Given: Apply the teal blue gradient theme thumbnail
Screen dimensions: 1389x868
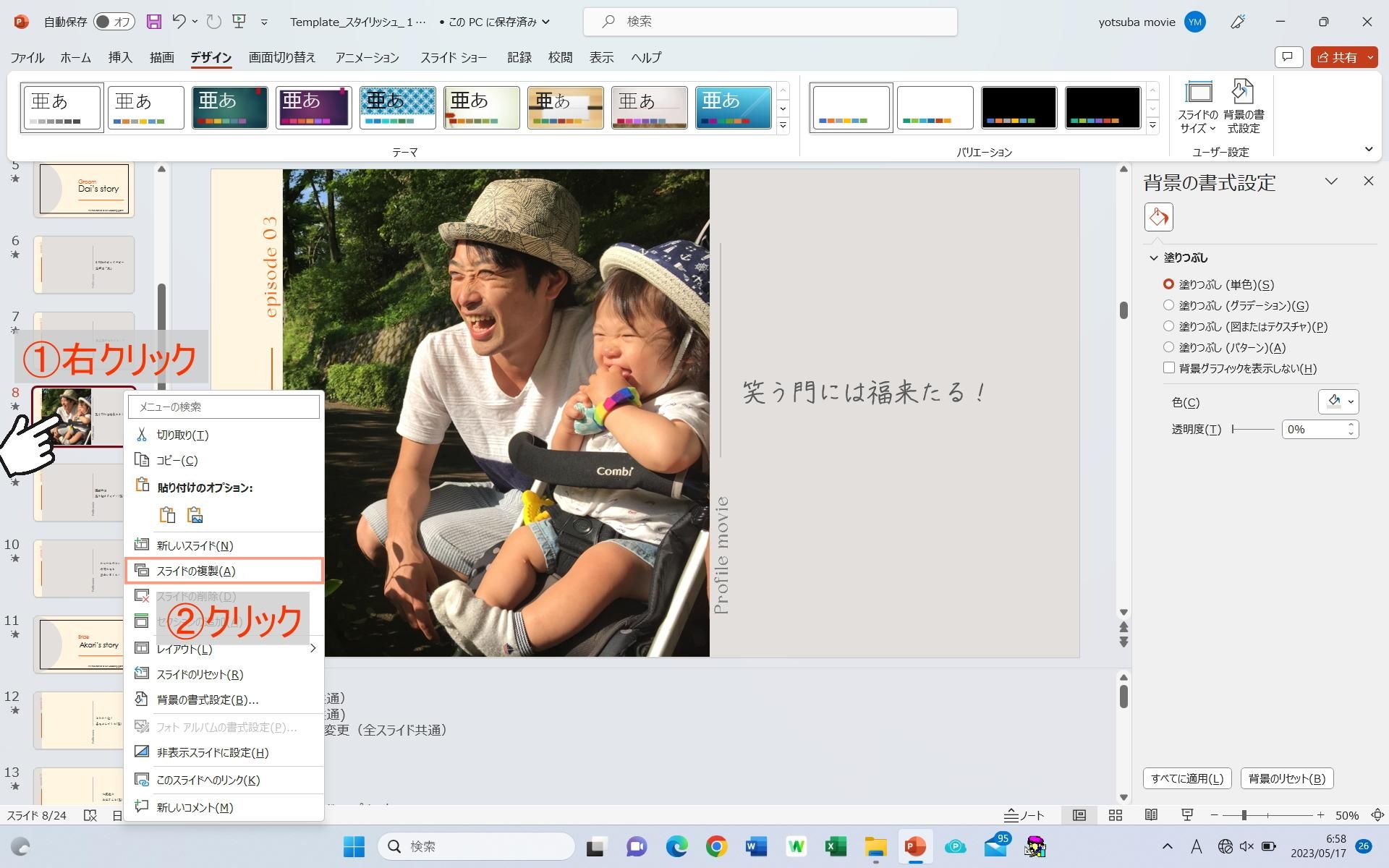Looking at the screenshot, I should tap(734, 107).
